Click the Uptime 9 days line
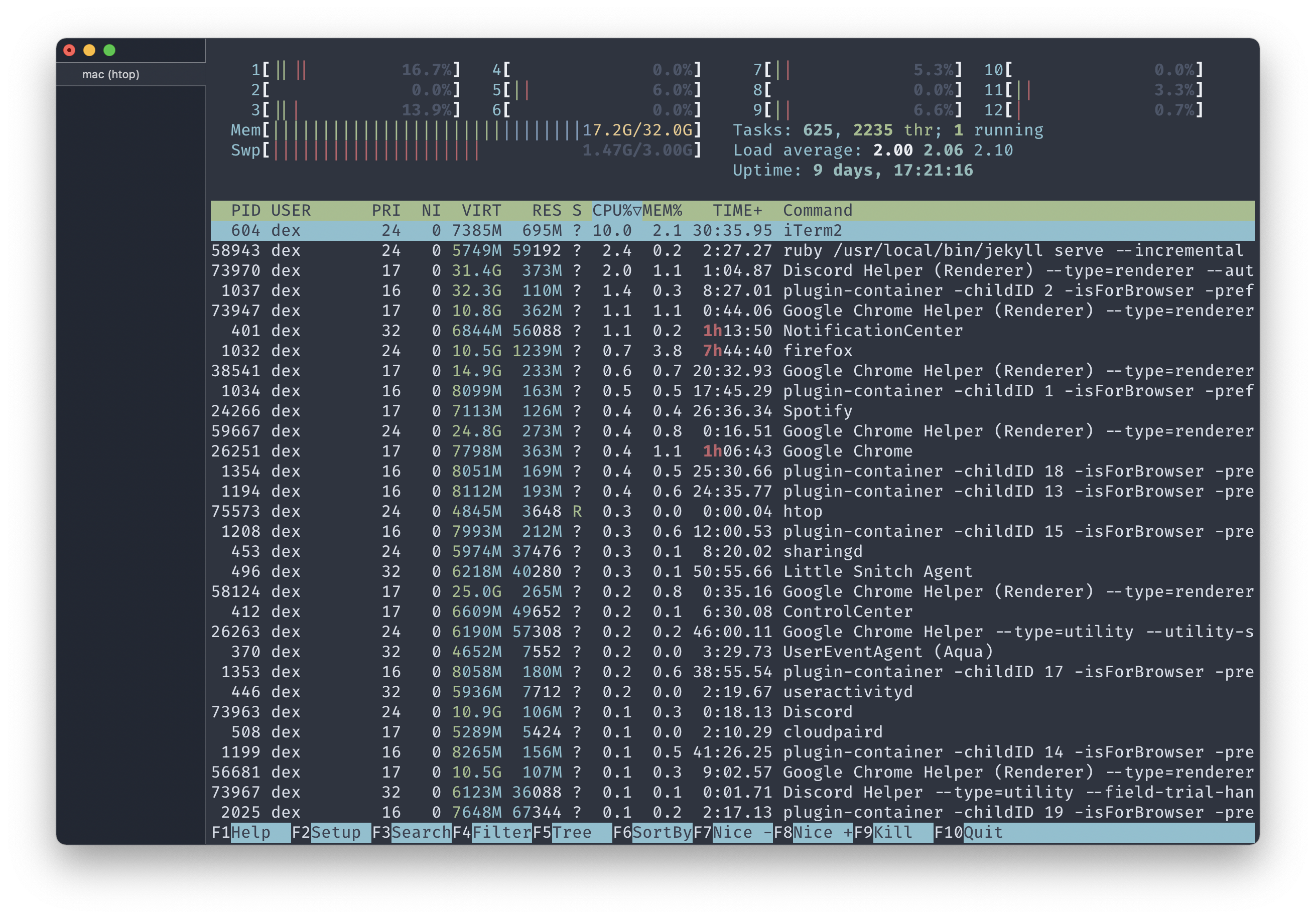 [853, 170]
